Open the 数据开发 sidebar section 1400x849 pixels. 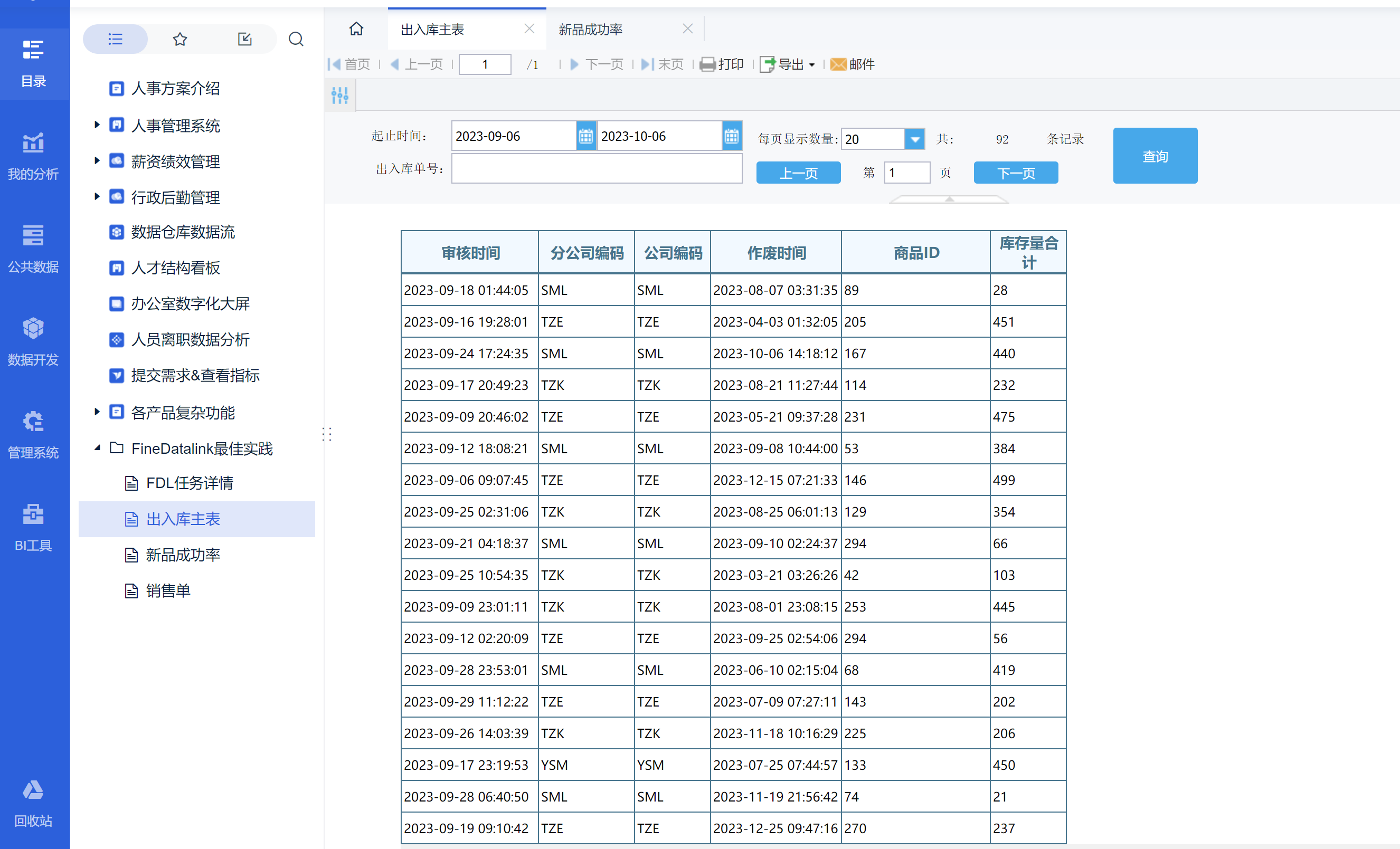[x=33, y=341]
